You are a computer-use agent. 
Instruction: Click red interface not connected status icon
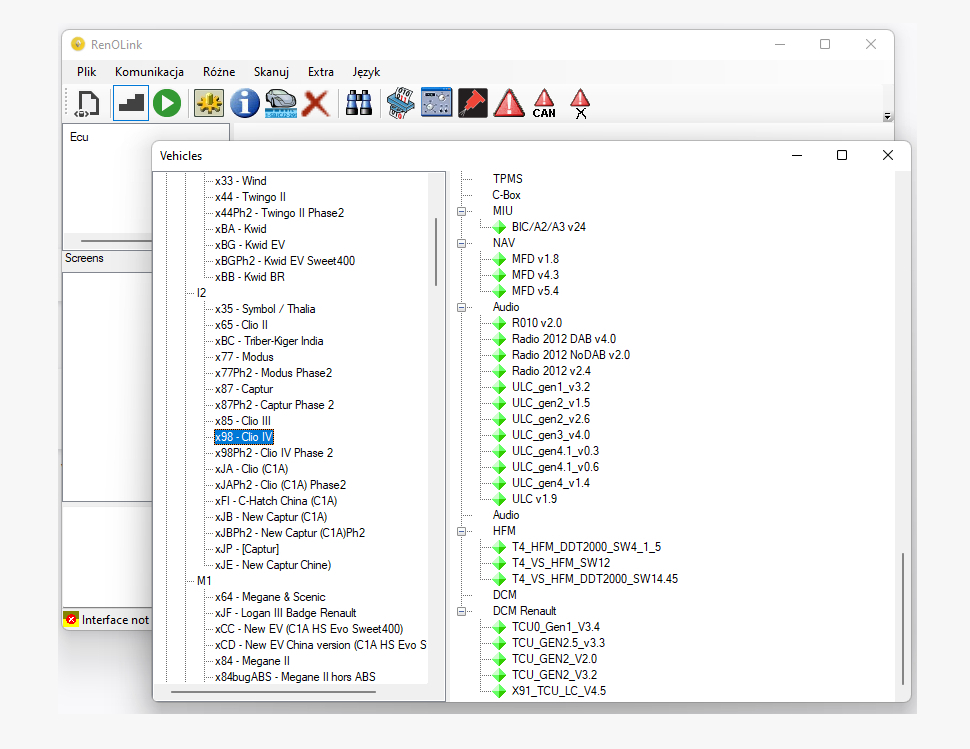[72, 619]
